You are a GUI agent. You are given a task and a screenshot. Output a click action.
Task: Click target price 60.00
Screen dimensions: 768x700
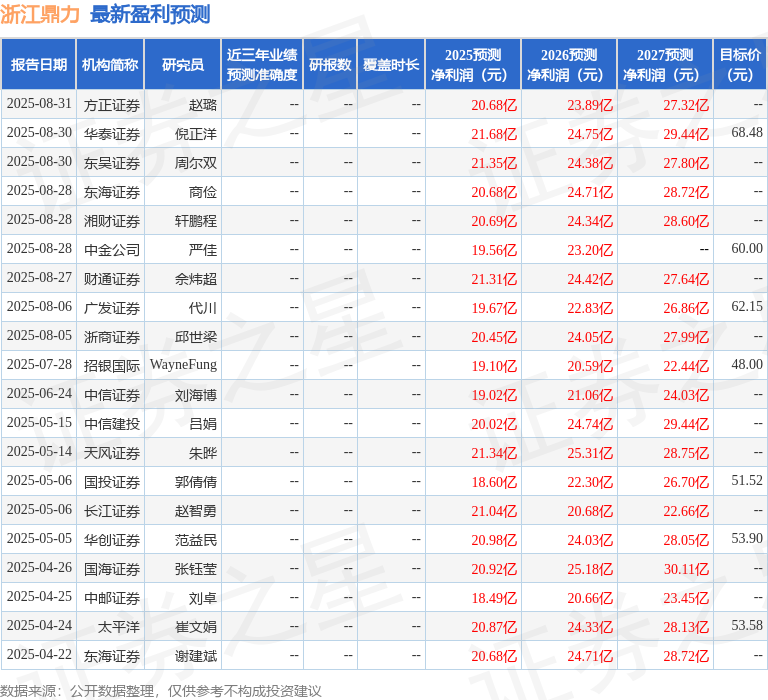click(x=747, y=248)
